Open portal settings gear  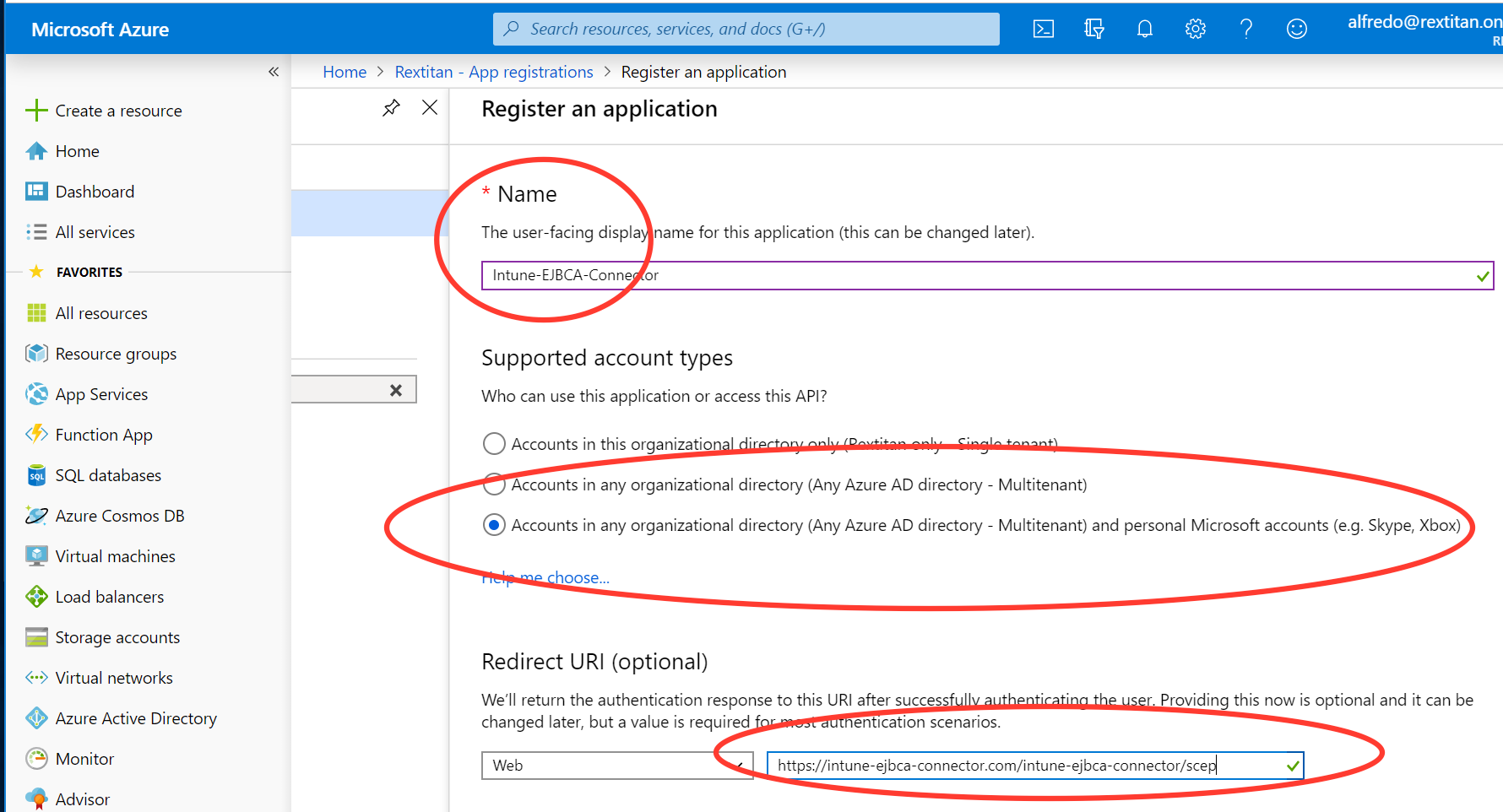tap(1195, 30)
